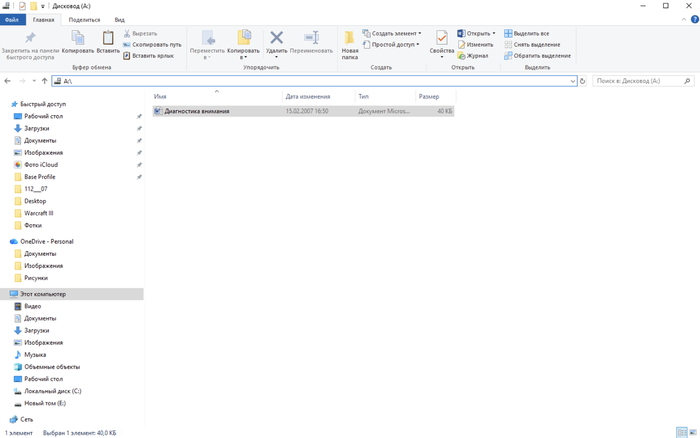Open Сеть in navigation pane
Image resolution: width=700 pixels, height=438 pixels.
(26, 419)
